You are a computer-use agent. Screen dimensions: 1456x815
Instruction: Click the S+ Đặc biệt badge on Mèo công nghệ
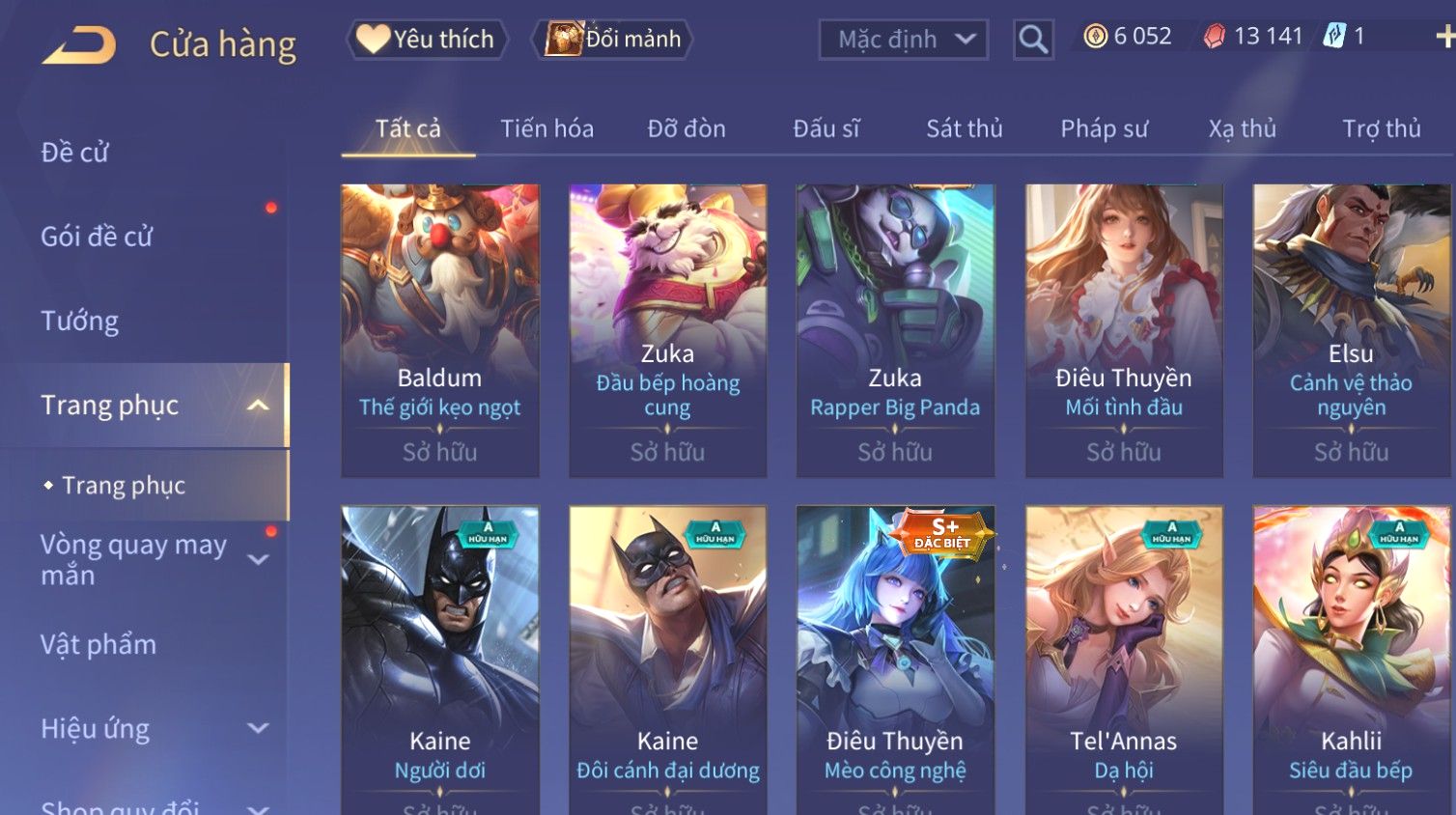[942, 532]
